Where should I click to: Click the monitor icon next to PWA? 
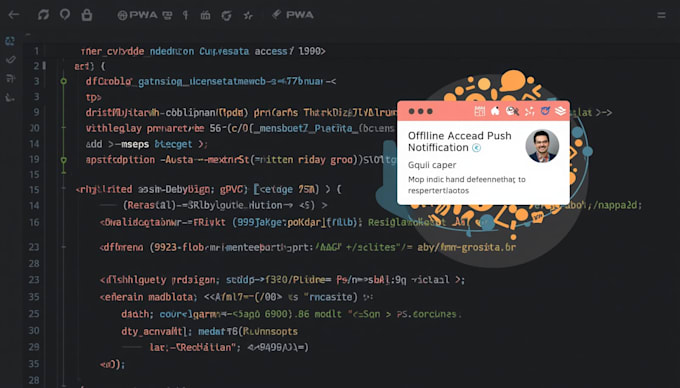click(x=167, y=16)
